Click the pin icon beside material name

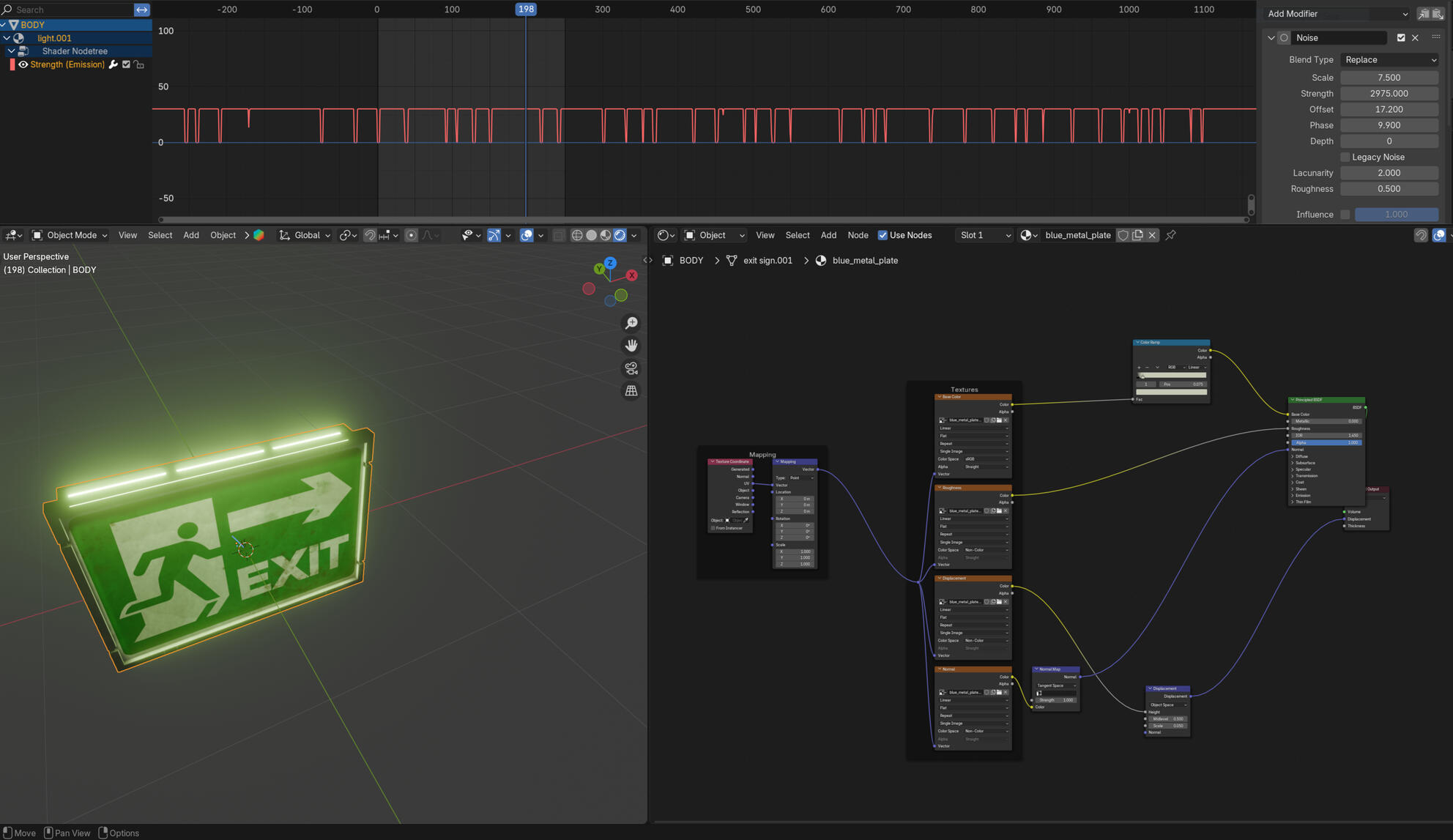1171,235
